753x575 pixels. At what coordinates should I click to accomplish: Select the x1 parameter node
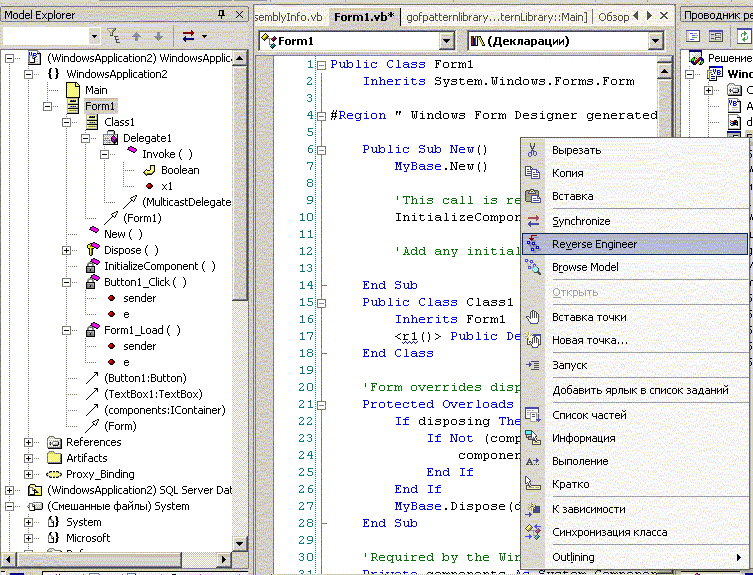click(167, 186)
